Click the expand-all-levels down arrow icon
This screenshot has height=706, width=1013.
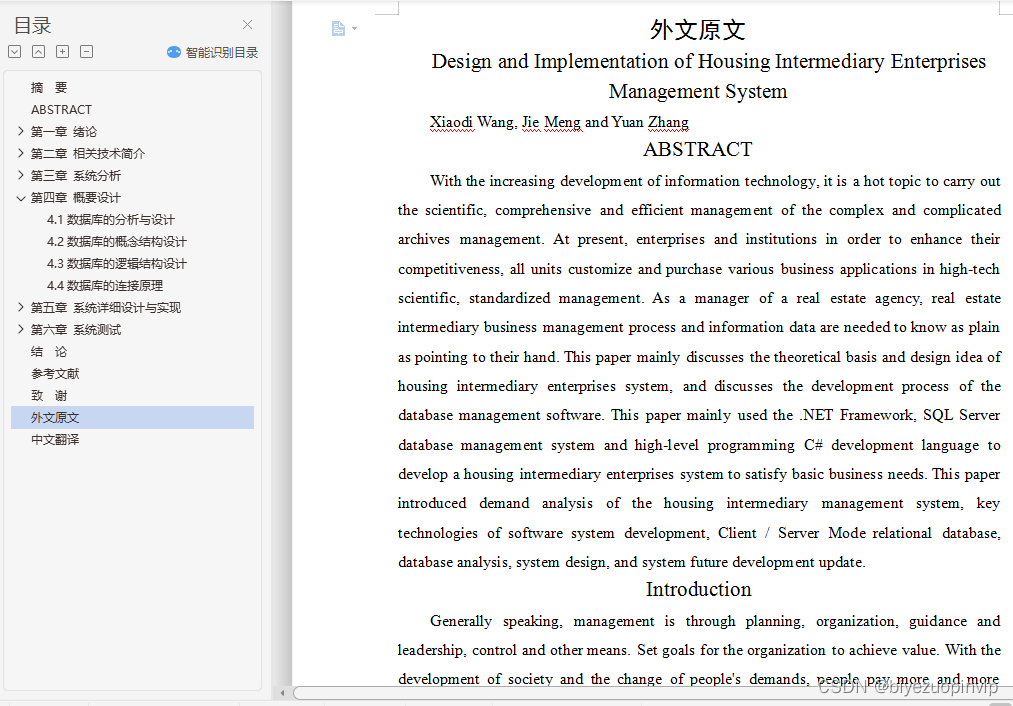click(x=15, y=52)
